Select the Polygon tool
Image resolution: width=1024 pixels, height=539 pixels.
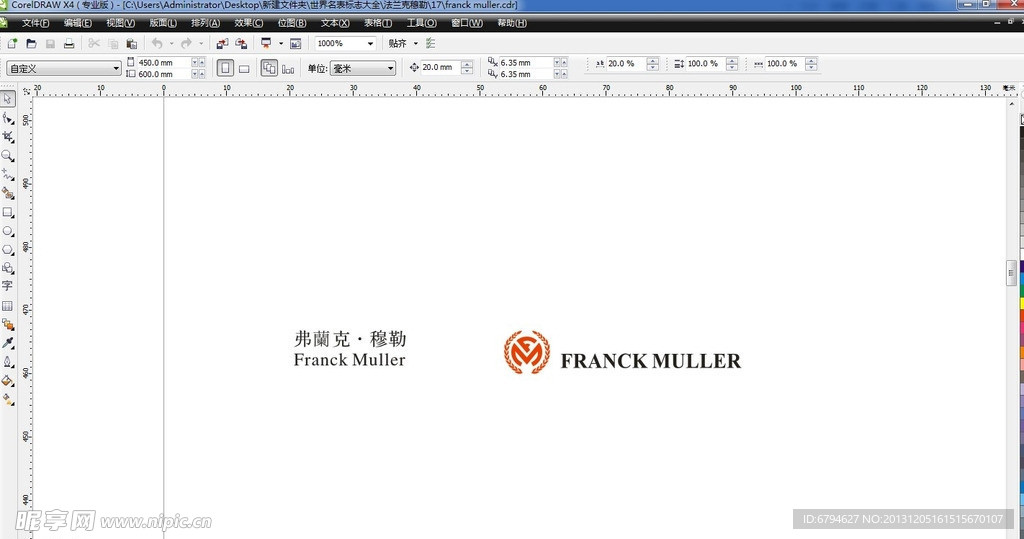pos(7,250)
